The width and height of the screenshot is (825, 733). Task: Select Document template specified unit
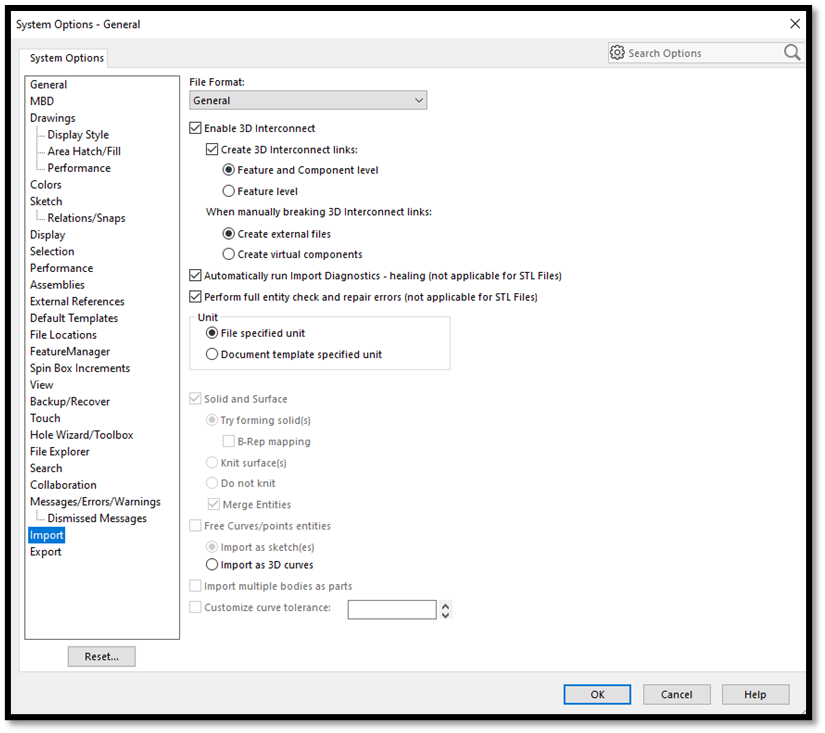pyautogui.click(x=211, y=354)
